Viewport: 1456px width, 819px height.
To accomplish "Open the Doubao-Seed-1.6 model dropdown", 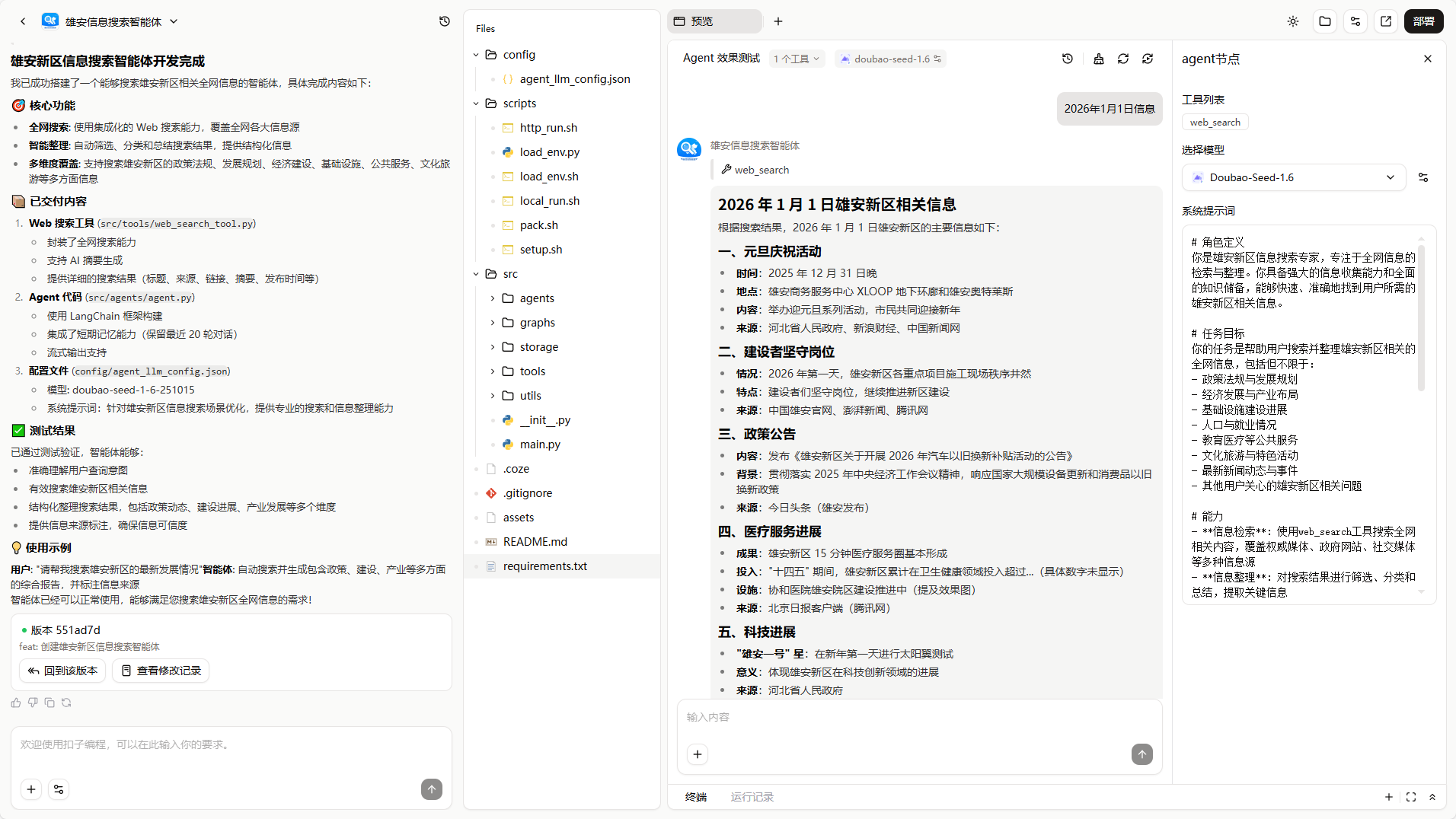I will coord(1293,177).
